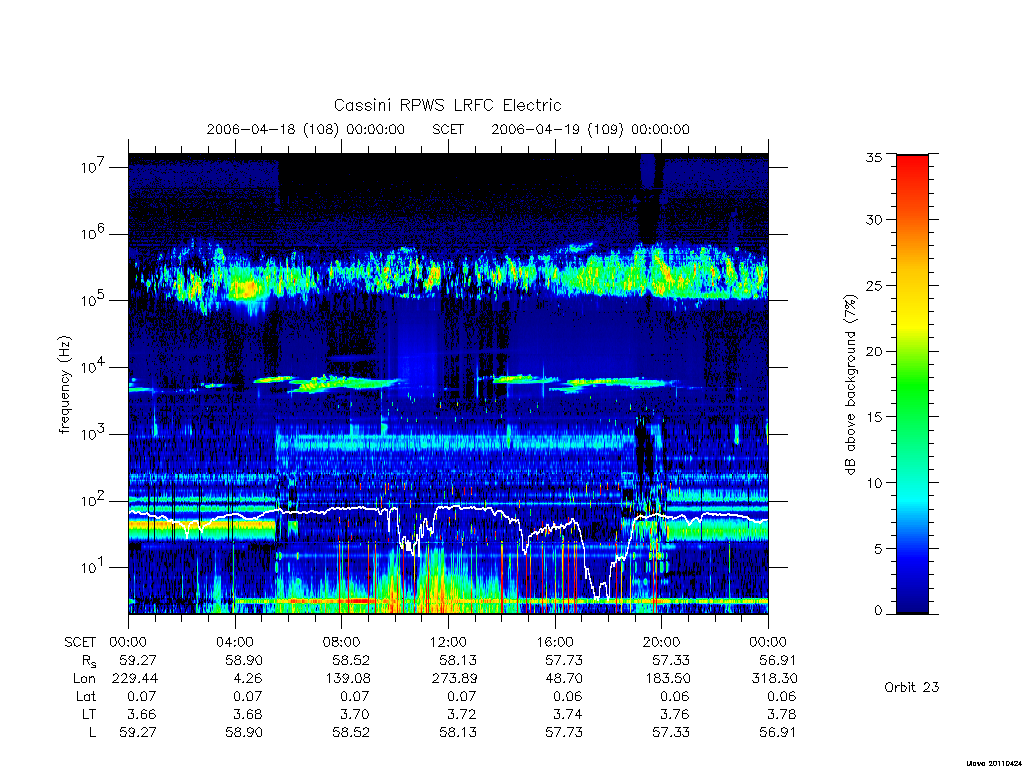Click the red top of the color bar

[x=912, y=170]
